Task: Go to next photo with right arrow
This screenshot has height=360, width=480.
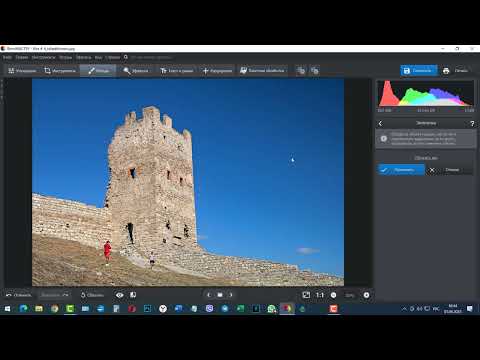Action: coord(231,295)
